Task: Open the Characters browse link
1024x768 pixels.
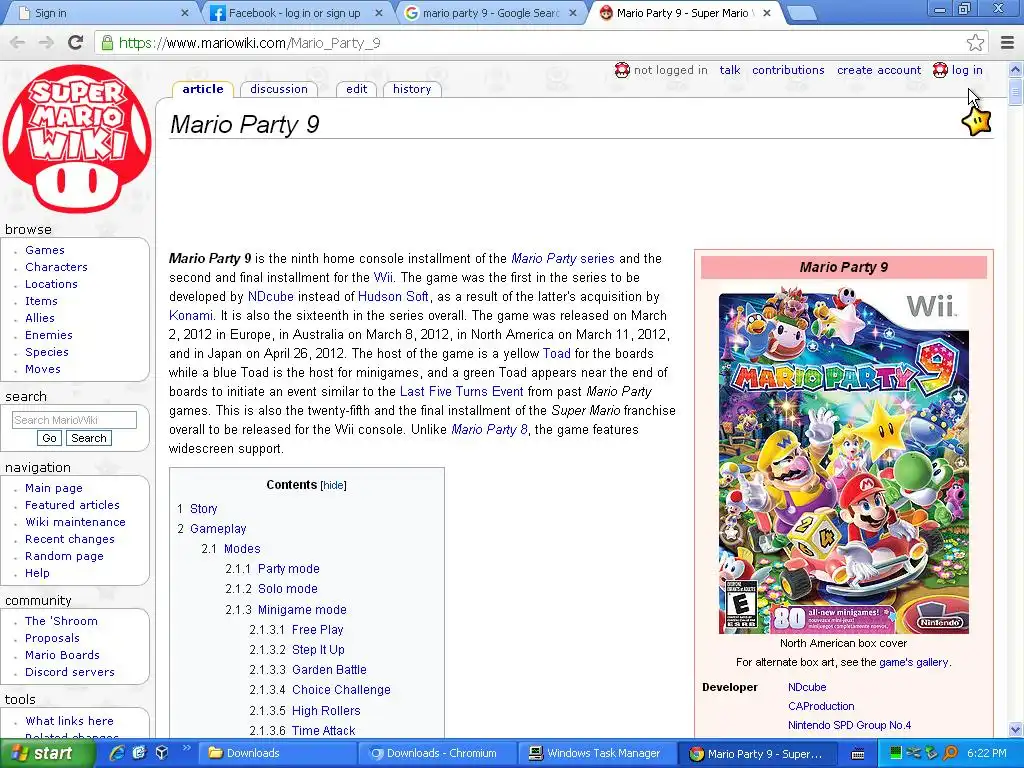Action: [x=56, y=267]
